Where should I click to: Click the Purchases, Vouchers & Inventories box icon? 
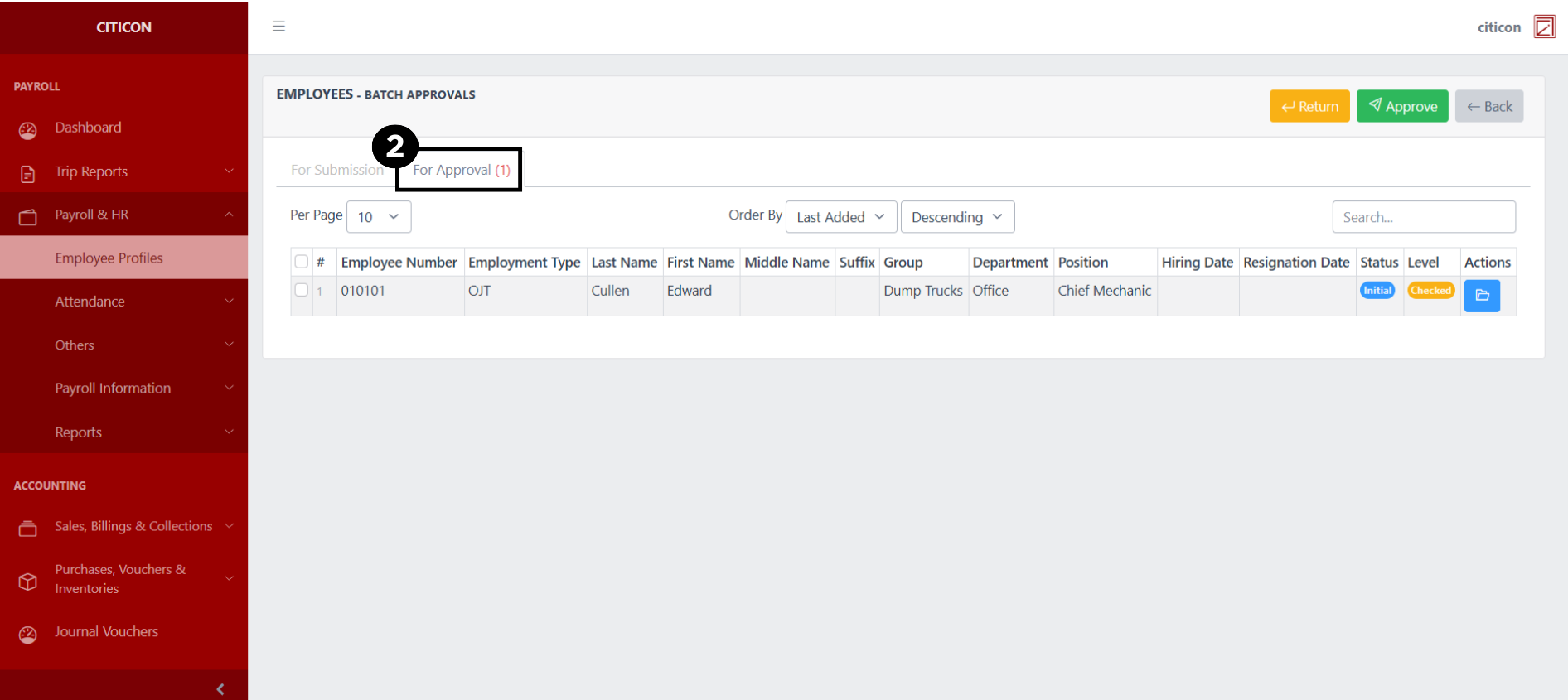tap(28, 581)
